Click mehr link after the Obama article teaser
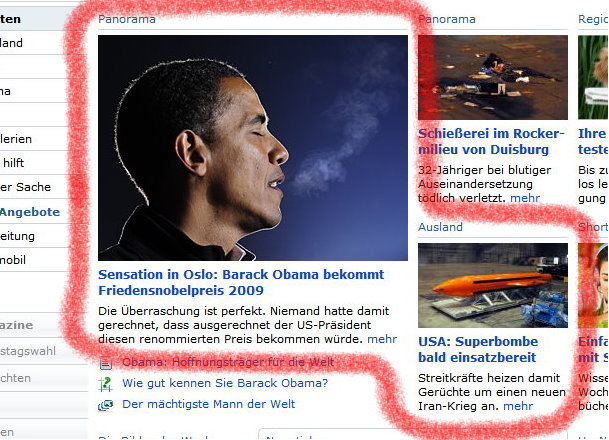This screenshot has width=609, height=440. click(382, 339)
